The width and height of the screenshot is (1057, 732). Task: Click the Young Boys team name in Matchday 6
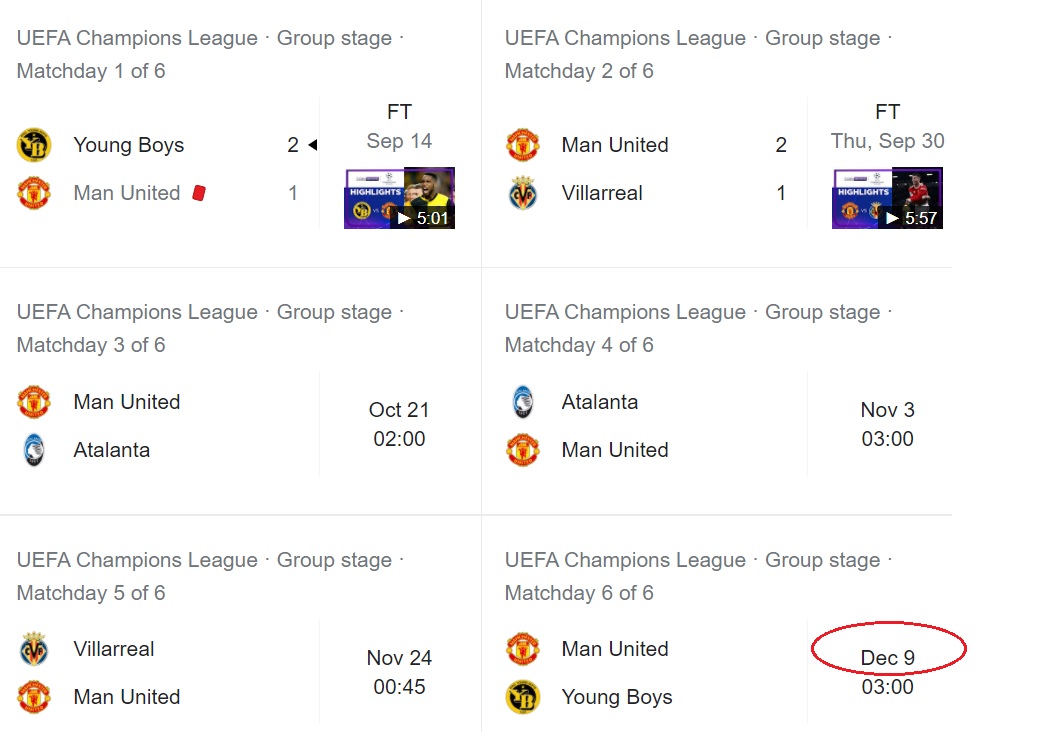[617, 697]
